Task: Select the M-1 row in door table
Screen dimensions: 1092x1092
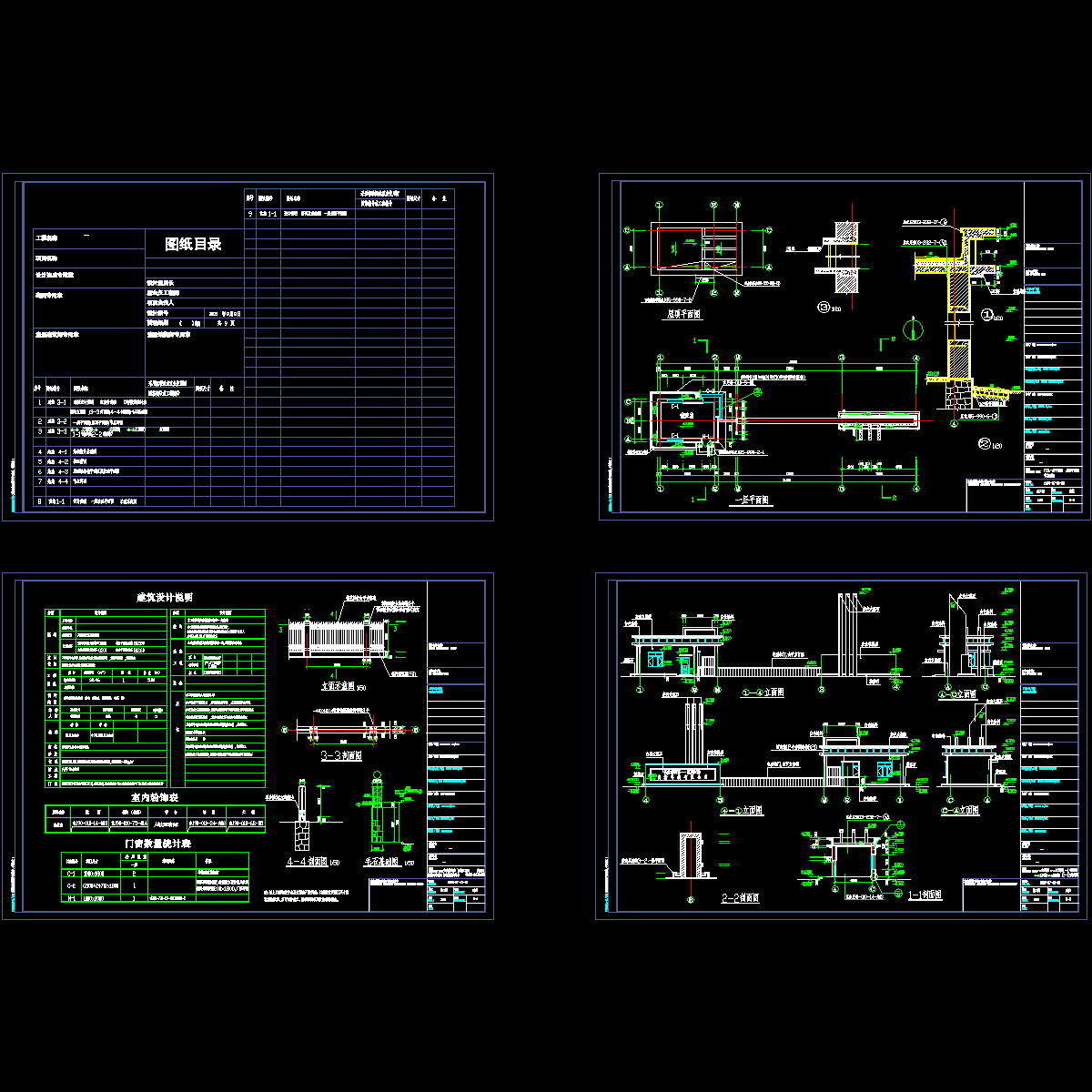Action: tap(155, 896)
